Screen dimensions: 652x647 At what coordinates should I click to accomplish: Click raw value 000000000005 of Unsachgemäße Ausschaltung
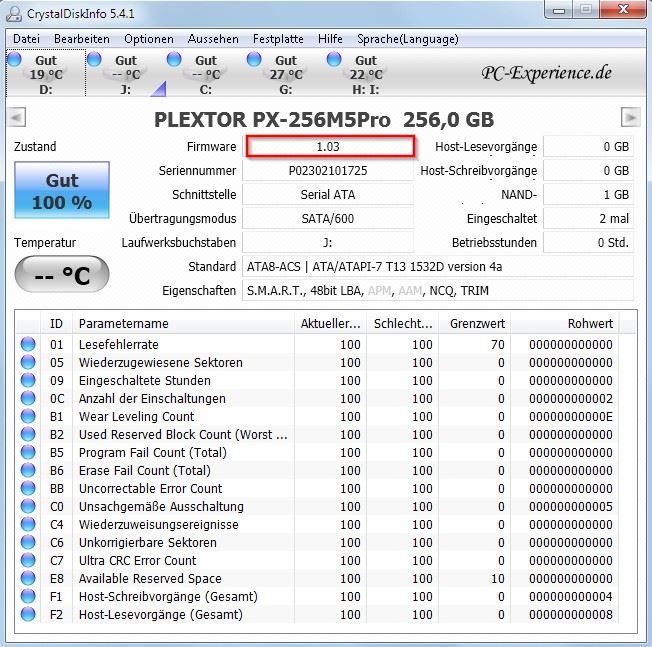570,506
